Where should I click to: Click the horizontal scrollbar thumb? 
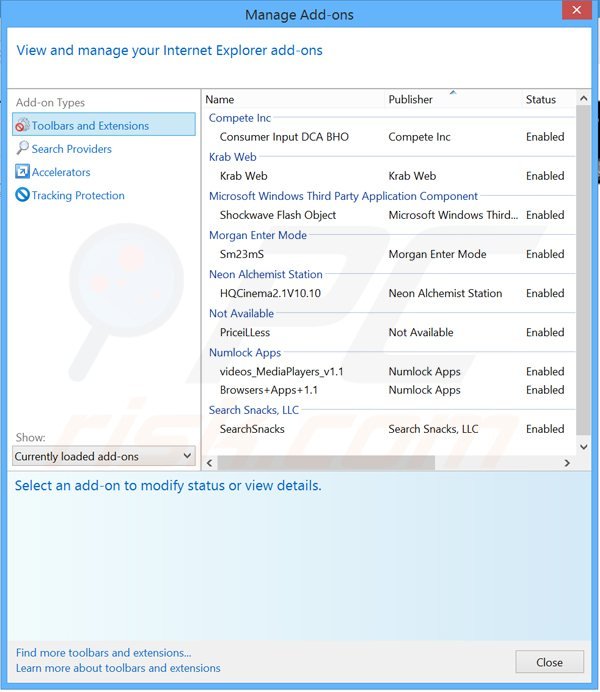pyautogui.click(x=326, y=463)
